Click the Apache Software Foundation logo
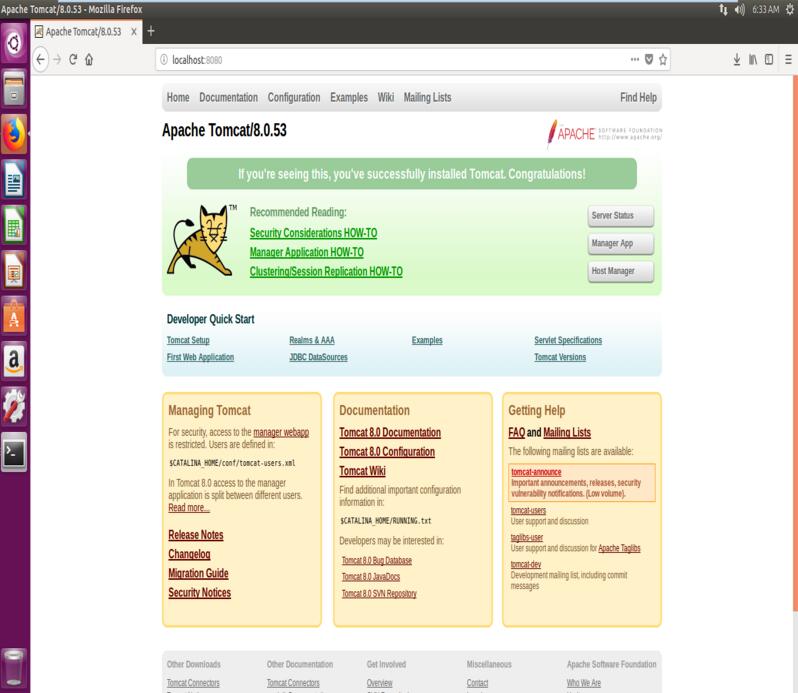The height and width of the screenshot is (693, 798). tap(605, 134)
